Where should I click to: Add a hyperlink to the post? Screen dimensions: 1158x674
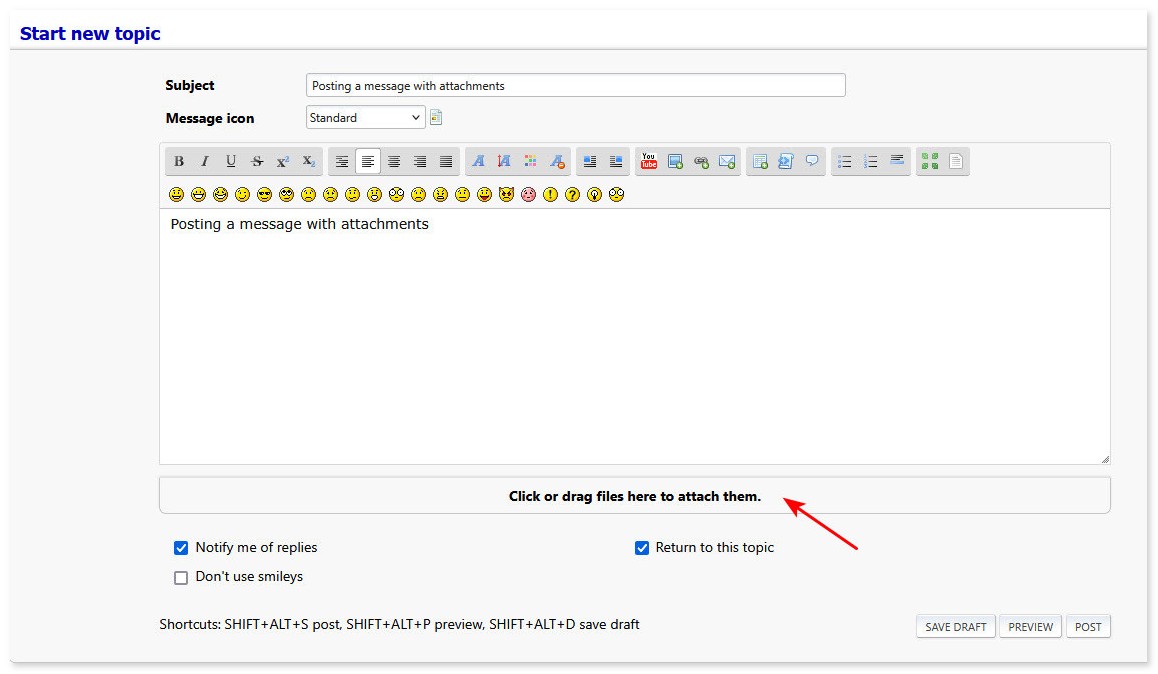(x=700, y=161)
